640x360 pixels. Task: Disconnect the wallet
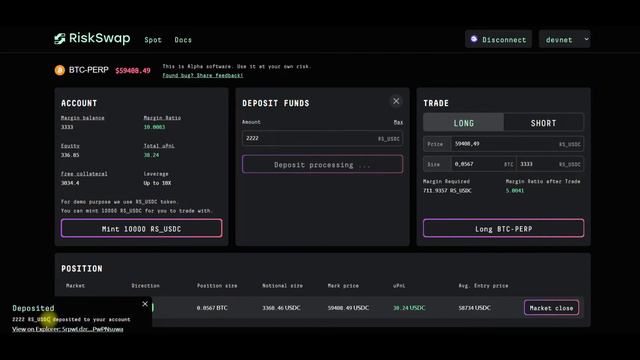click(x=498, y=39)
